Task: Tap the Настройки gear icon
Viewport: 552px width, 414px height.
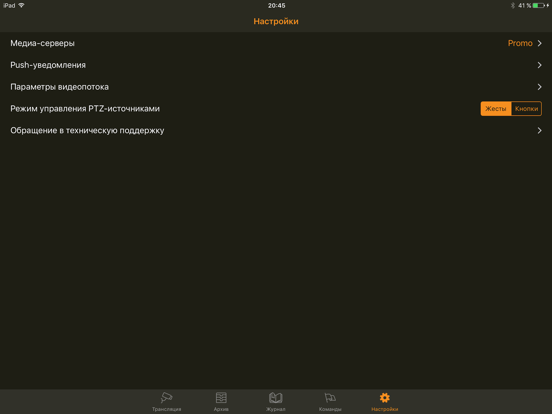Action: click(384, 398)
